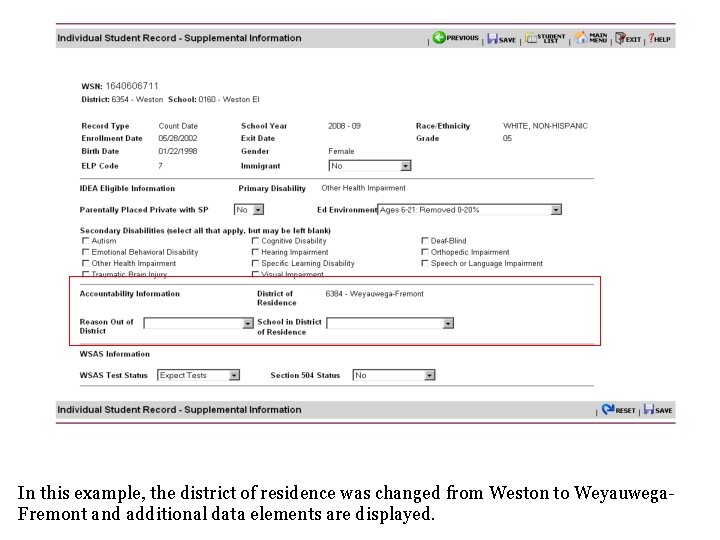Image resolution: width=720 pixels, height=540 pixels.
Task: Click the Gender value Female
Action: tap(341, 151)
